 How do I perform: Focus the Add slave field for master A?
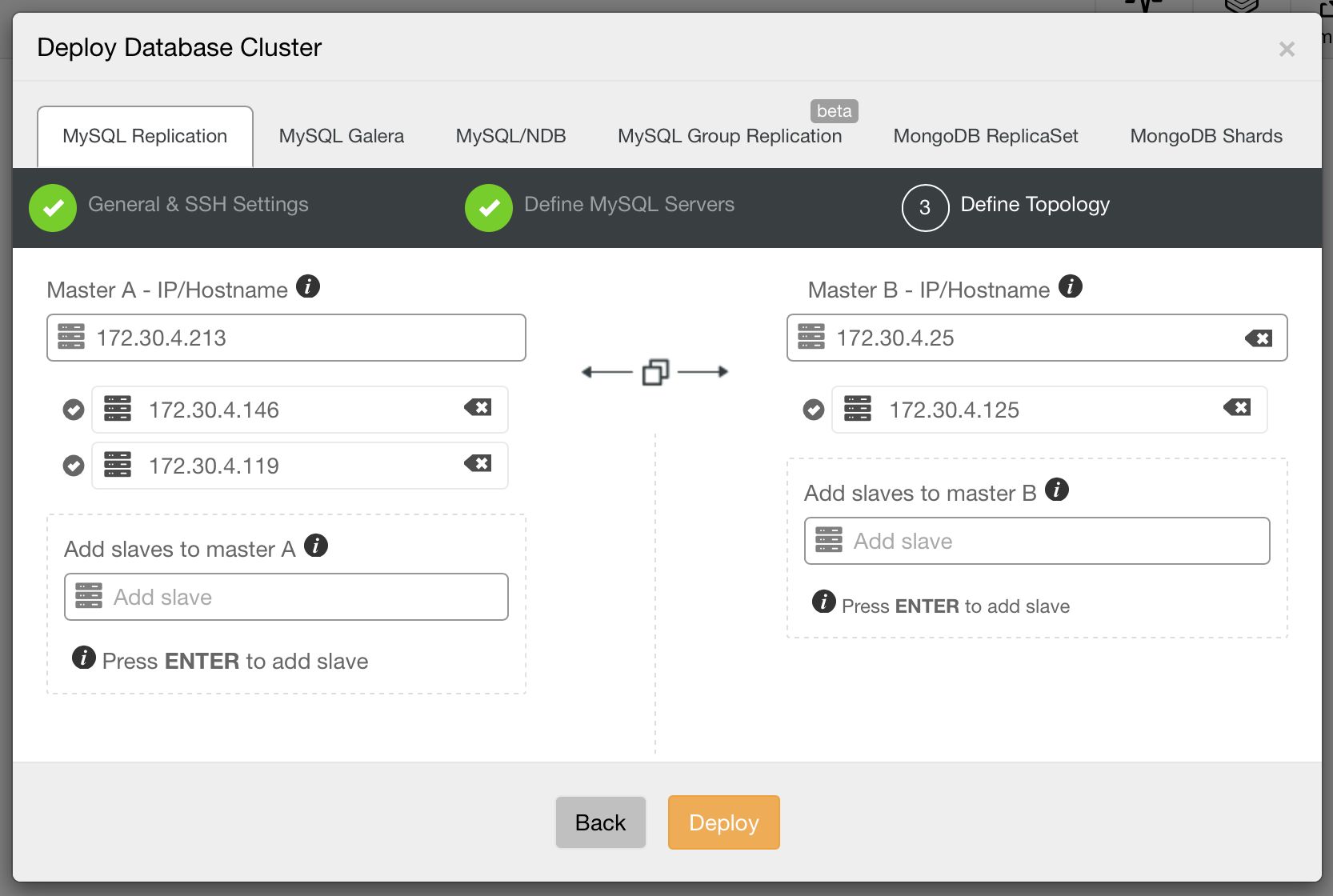click(x=286, y=597)
